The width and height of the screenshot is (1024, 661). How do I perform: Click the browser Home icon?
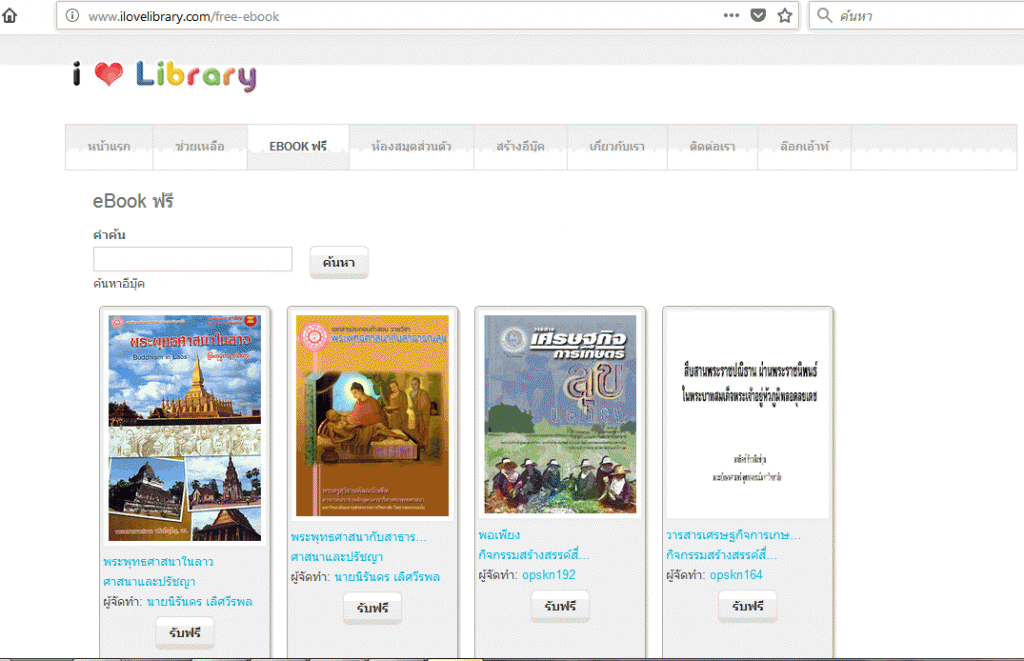[10, 15]
